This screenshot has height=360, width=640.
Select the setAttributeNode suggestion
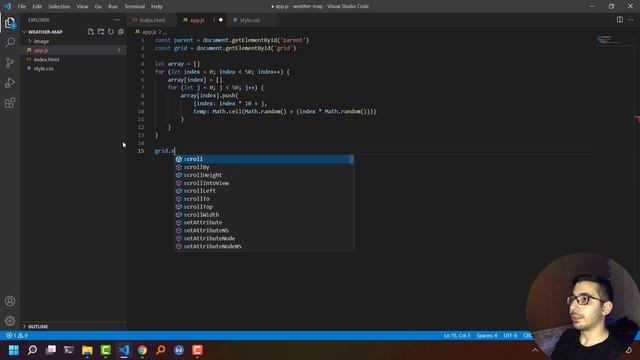[264, 238]
